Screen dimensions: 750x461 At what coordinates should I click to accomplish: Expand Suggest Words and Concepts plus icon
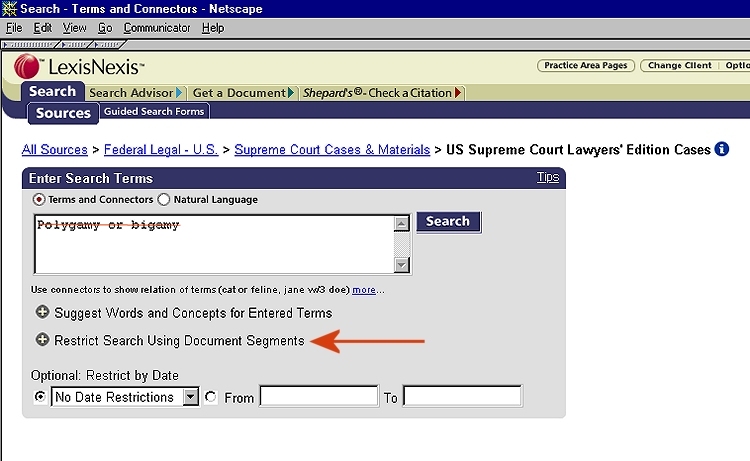tap(43, 312)
